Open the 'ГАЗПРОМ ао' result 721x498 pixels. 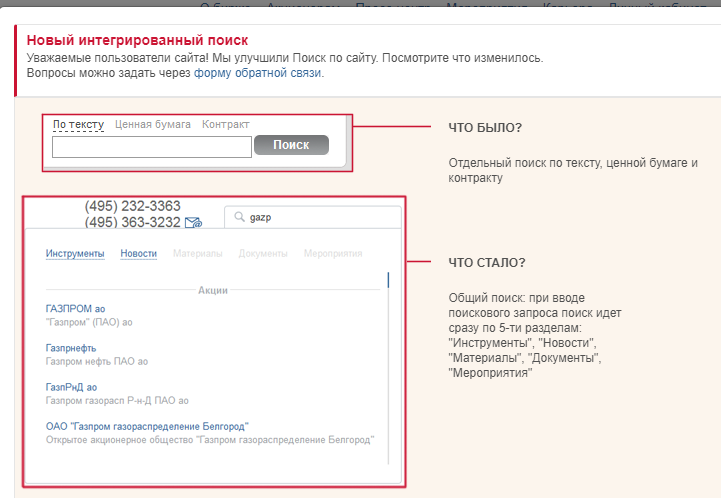(x=75, y=309)
